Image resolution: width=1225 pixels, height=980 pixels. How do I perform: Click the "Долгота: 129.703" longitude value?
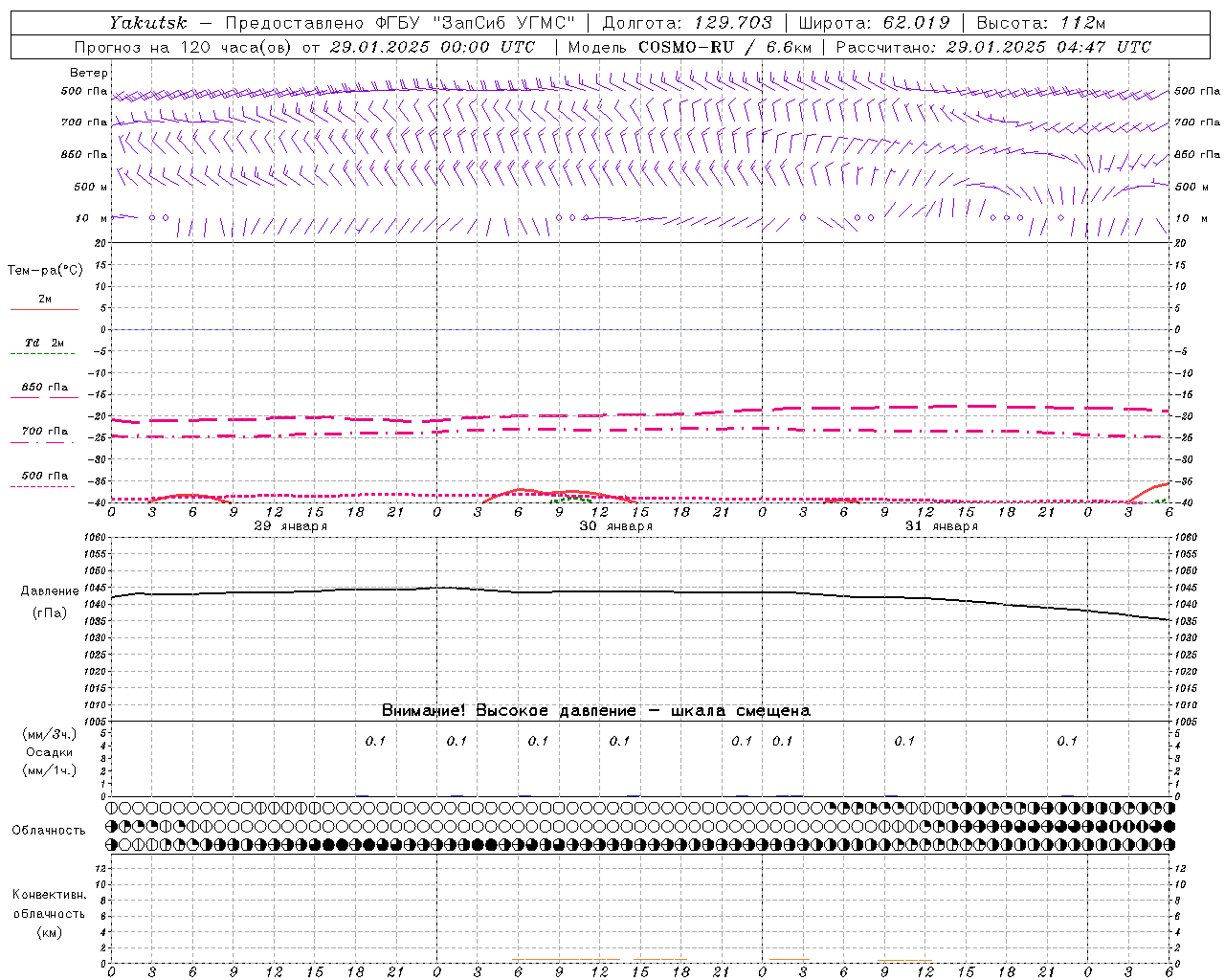pyautogui.click(x=687, y=23)
